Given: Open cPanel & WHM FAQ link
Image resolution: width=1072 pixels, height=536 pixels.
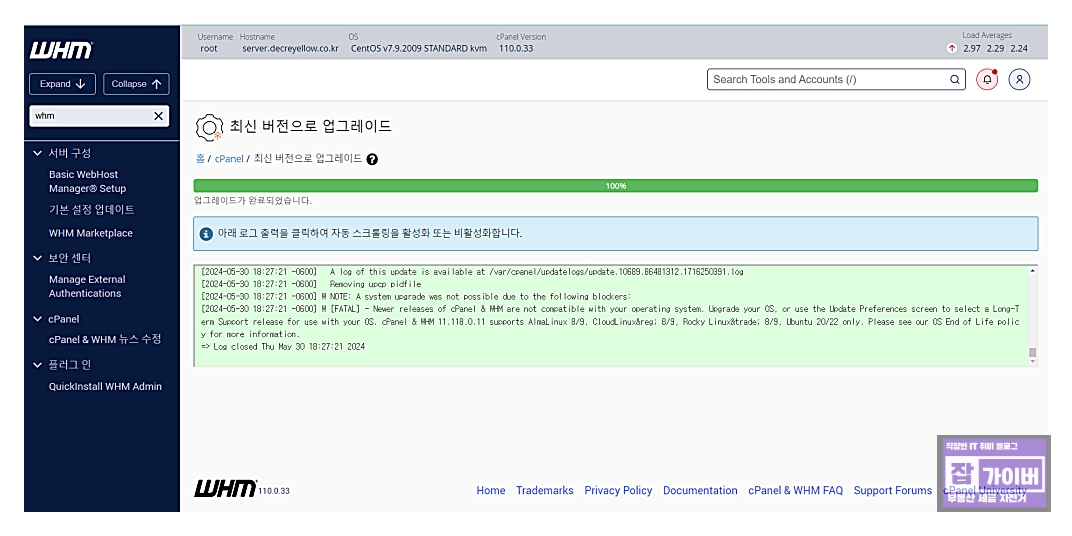Looking at the screenshot, I should tap(795, 490).
